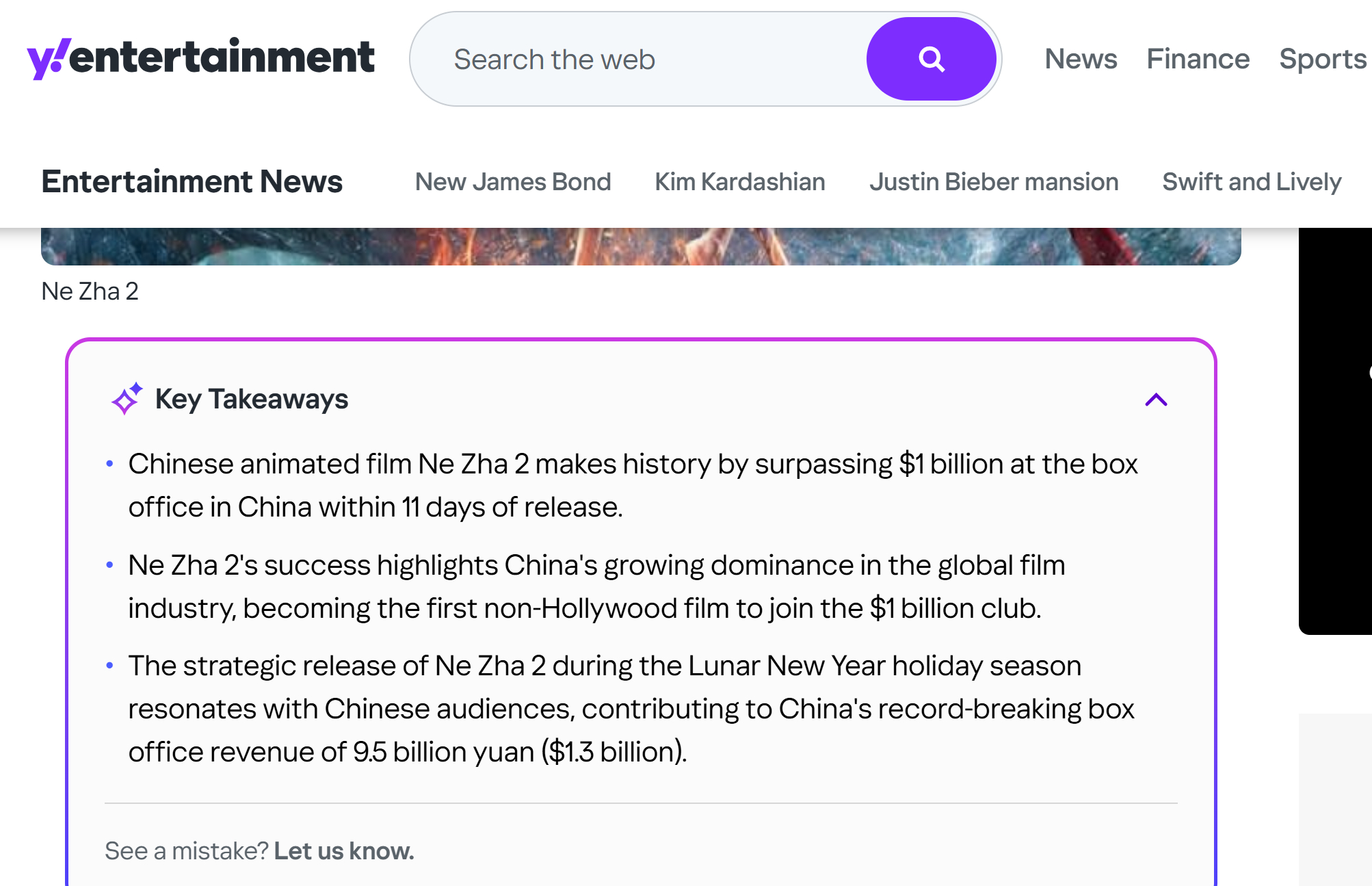
Task: Click the Ne Zha 2 article image
Action: click(x=640, y=246)
